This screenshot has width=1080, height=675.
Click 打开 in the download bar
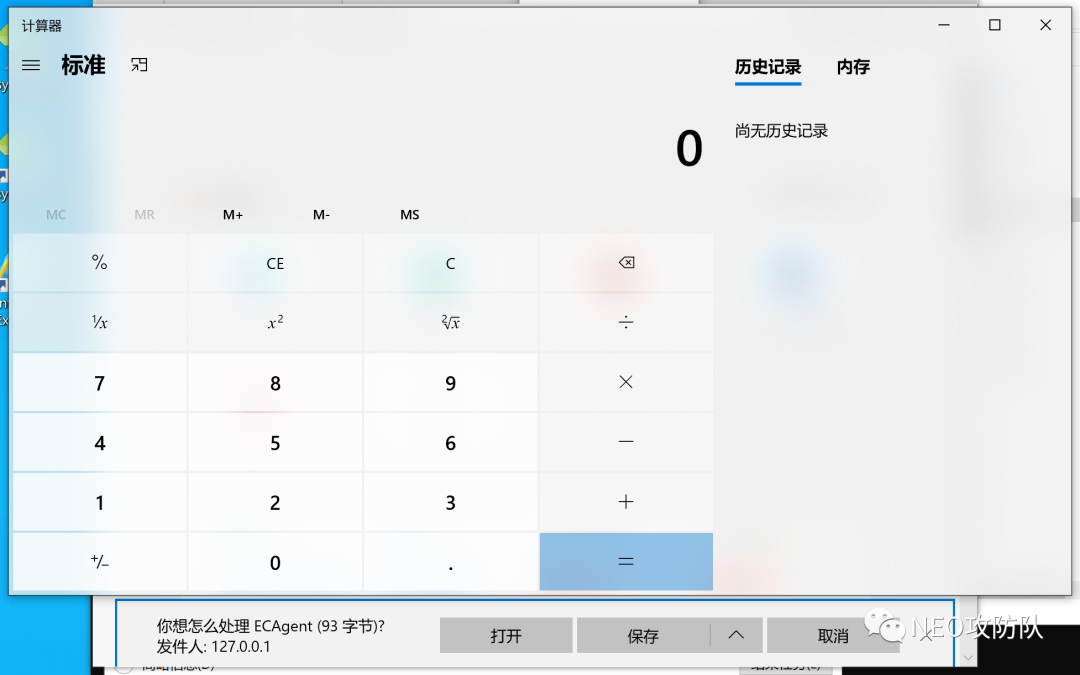(x=506, y=635)
